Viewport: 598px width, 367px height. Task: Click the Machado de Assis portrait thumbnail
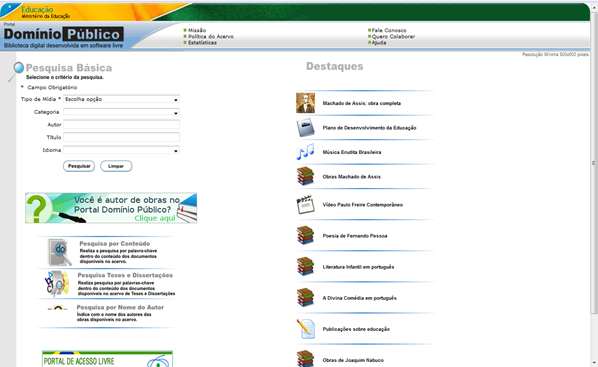point(305,103)
